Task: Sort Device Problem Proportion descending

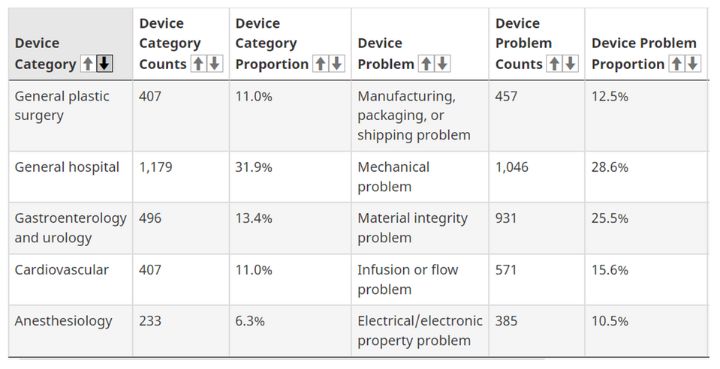Action: 692,64
